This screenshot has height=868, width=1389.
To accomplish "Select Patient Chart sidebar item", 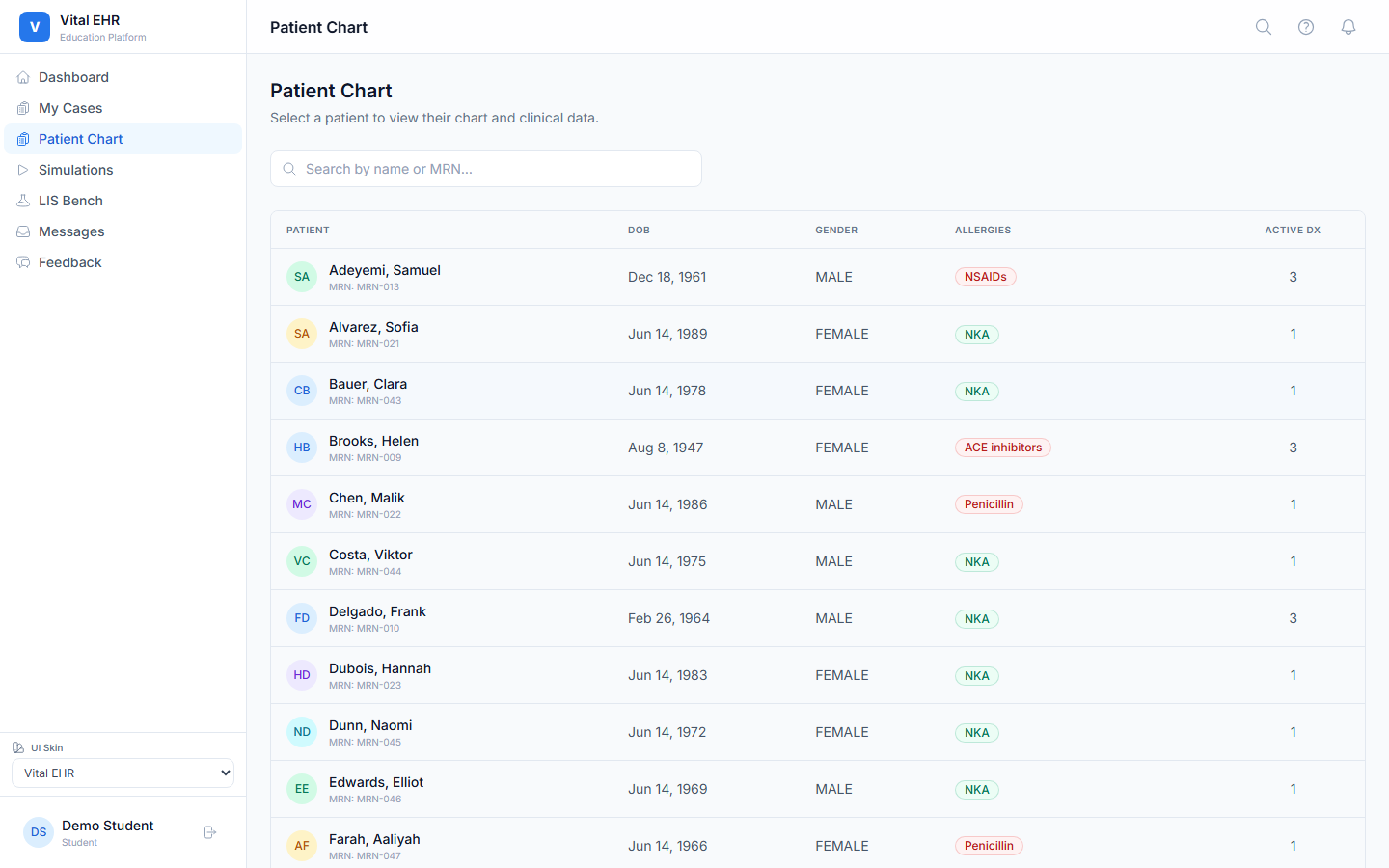I will 123,139.
